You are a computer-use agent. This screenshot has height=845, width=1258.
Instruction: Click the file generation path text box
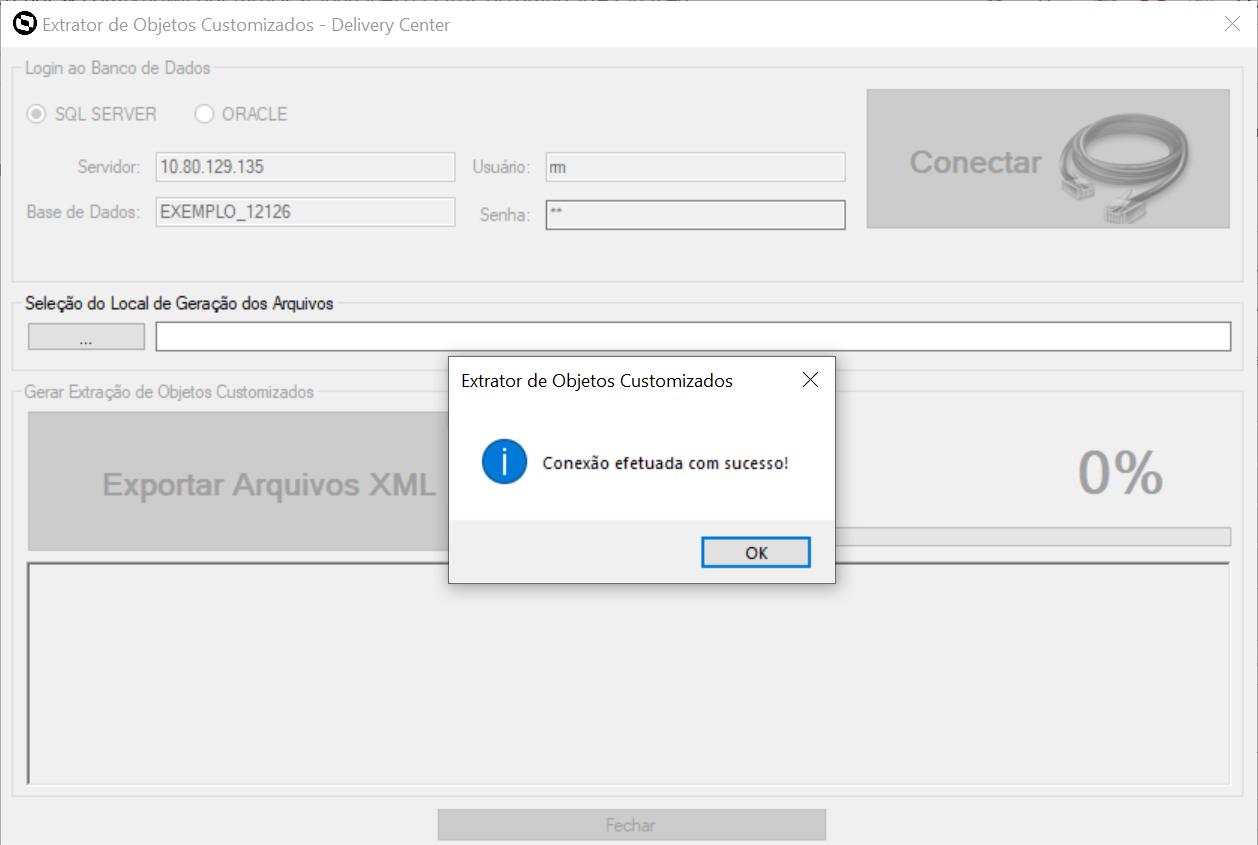[x=693, y=337]
